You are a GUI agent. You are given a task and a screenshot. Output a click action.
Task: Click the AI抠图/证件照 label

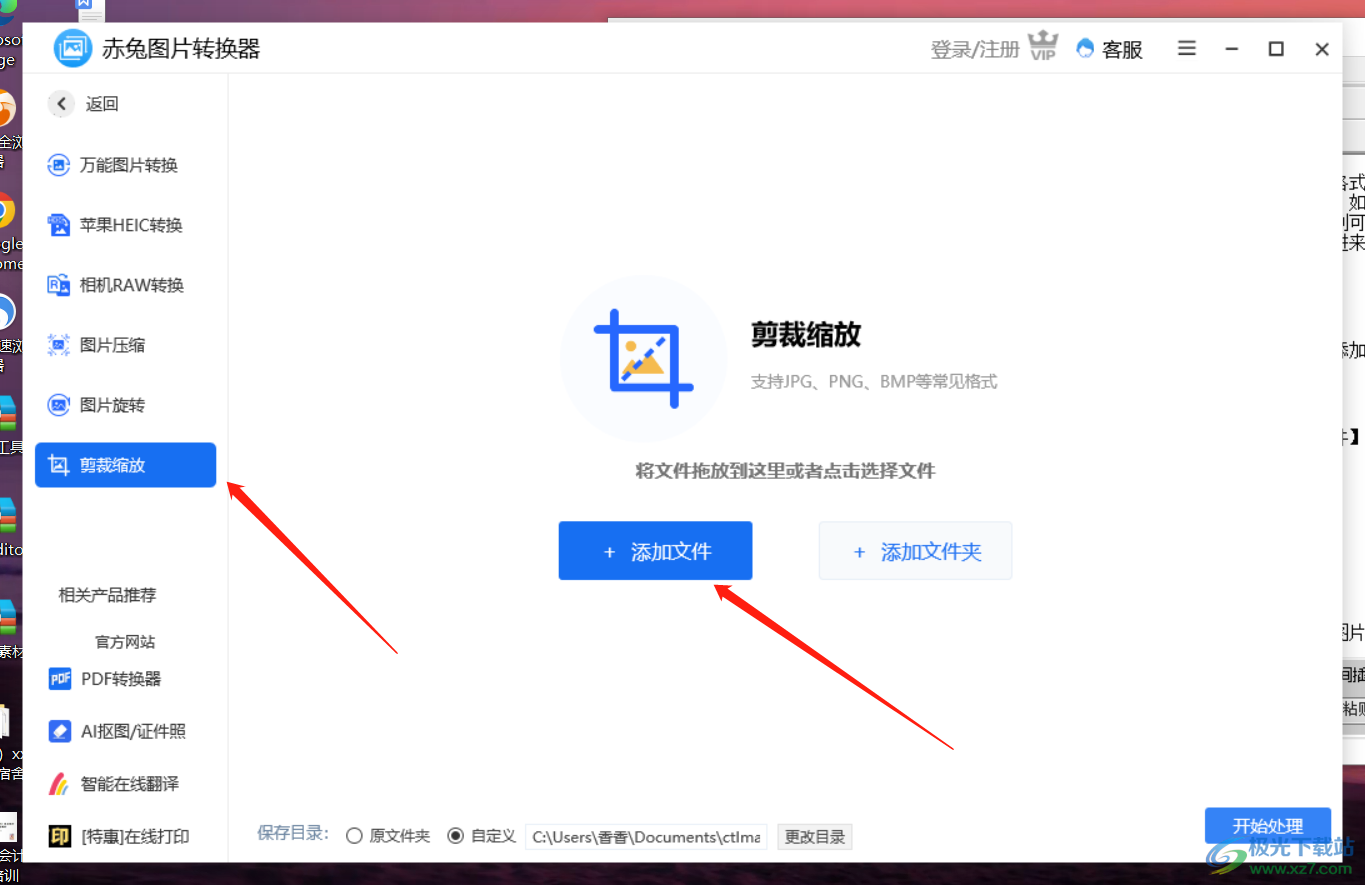pyautogui.click(x=133, y=731)
